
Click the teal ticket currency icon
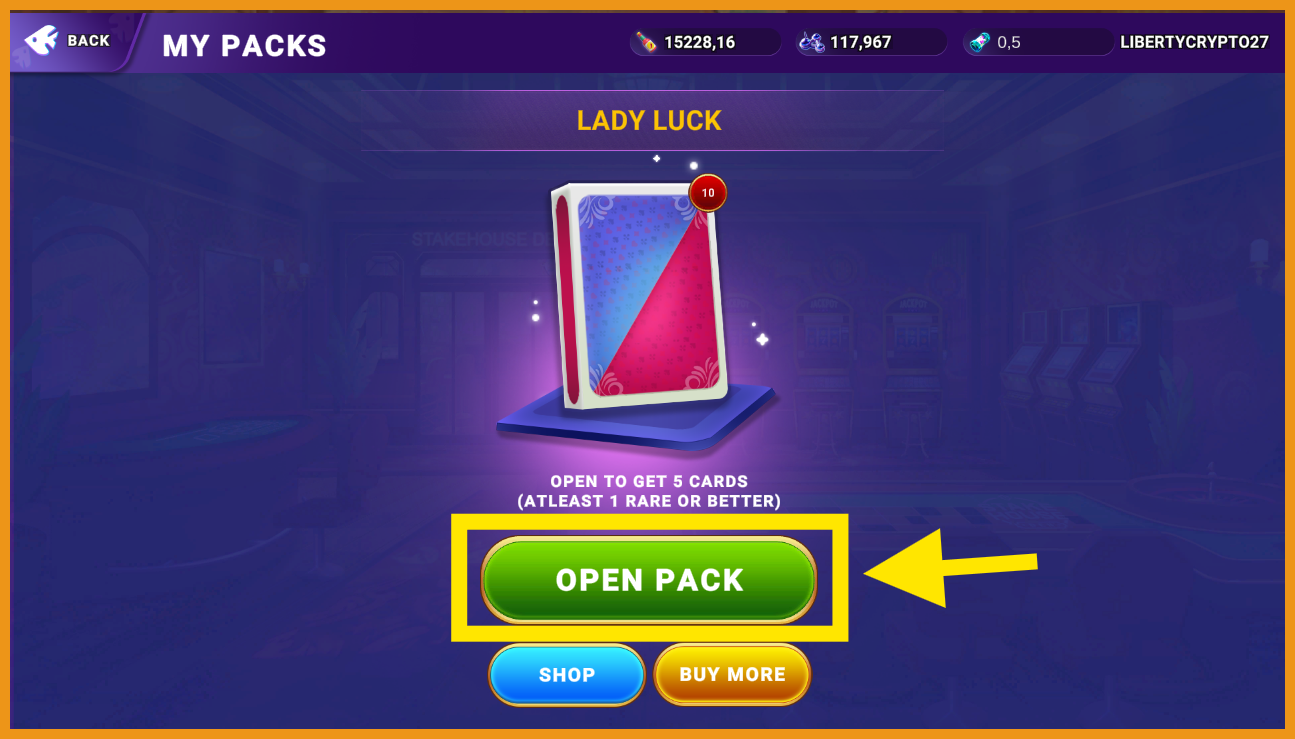click(980, 42)
